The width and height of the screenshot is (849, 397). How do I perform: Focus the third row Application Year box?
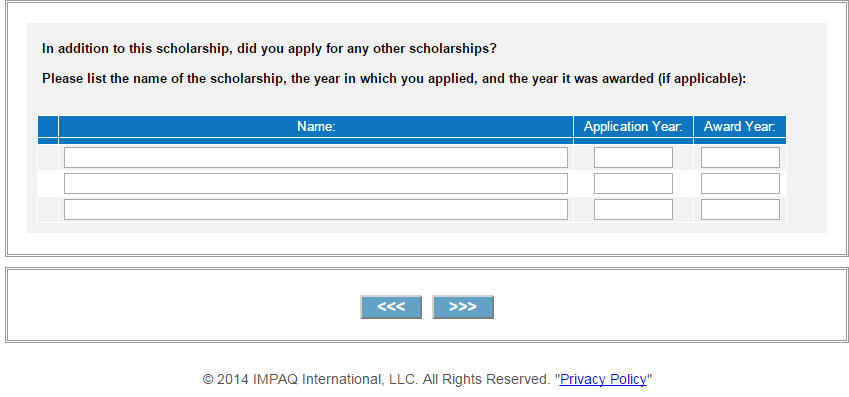click(x=633, y=210)
